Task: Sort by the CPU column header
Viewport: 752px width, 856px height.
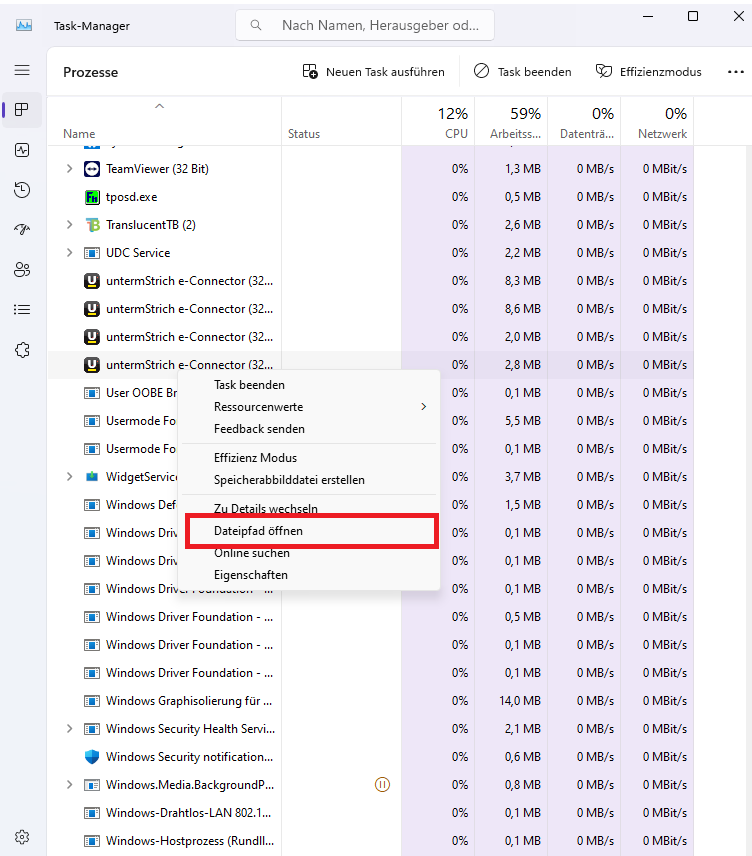Action: point(438,122)
